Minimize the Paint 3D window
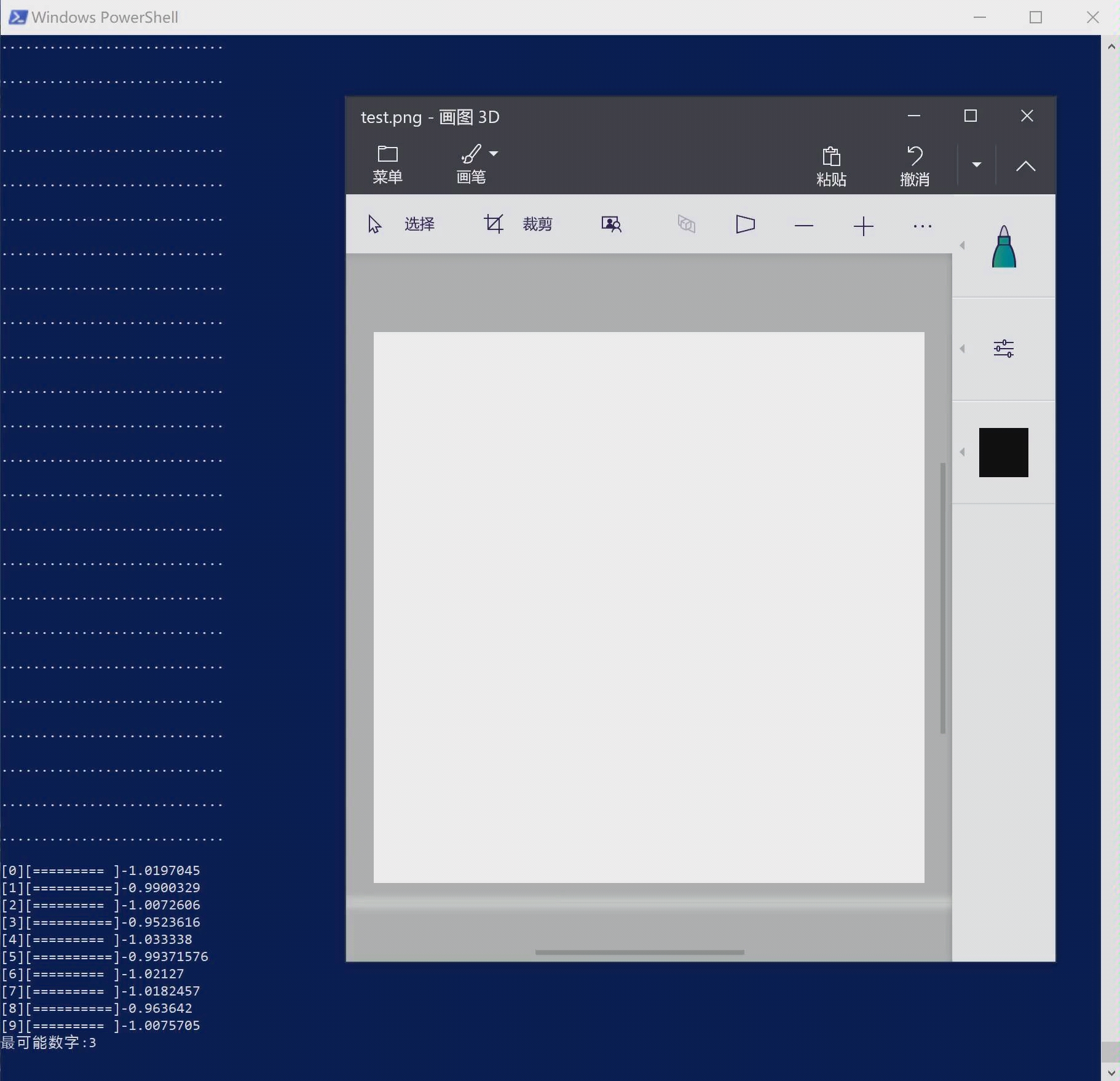Screen dimensions: 1120x1081 tap(914, 116)
